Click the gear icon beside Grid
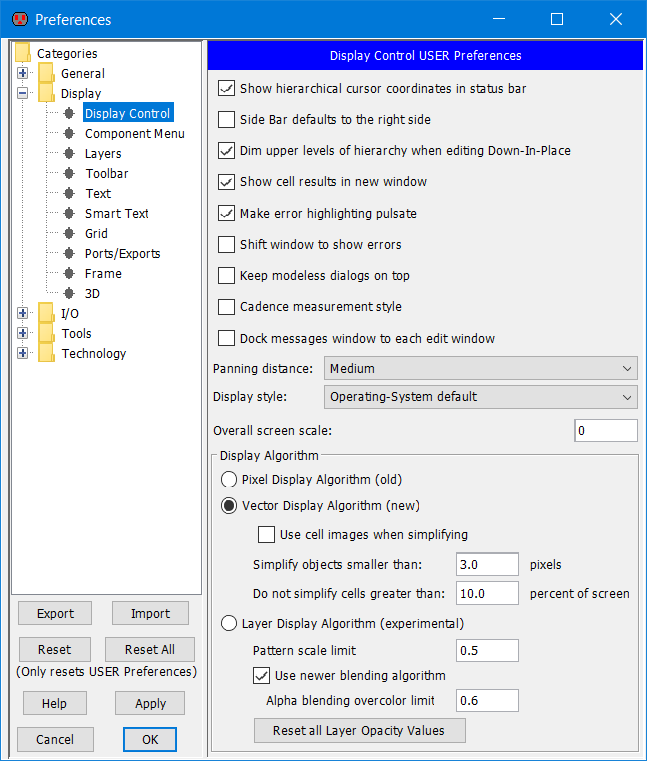 pyautogui.click(x=69, y=233)
